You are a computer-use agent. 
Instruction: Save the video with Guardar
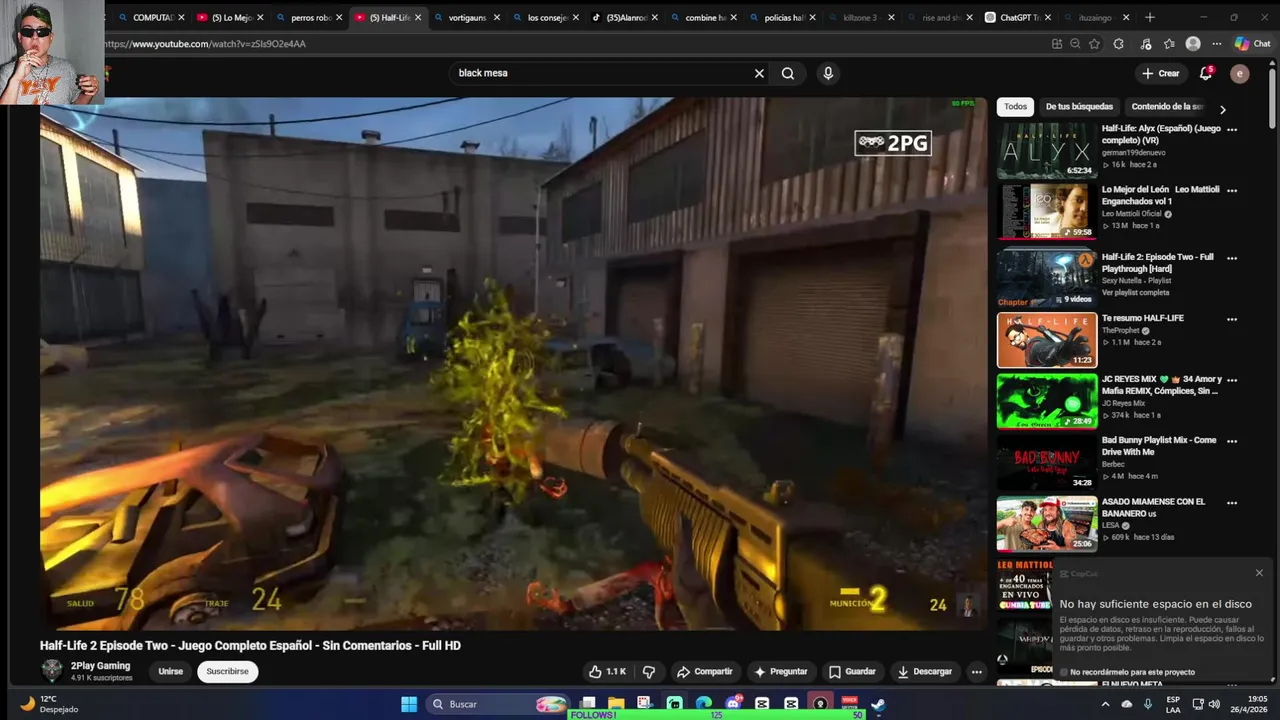(x=852, y=672)
